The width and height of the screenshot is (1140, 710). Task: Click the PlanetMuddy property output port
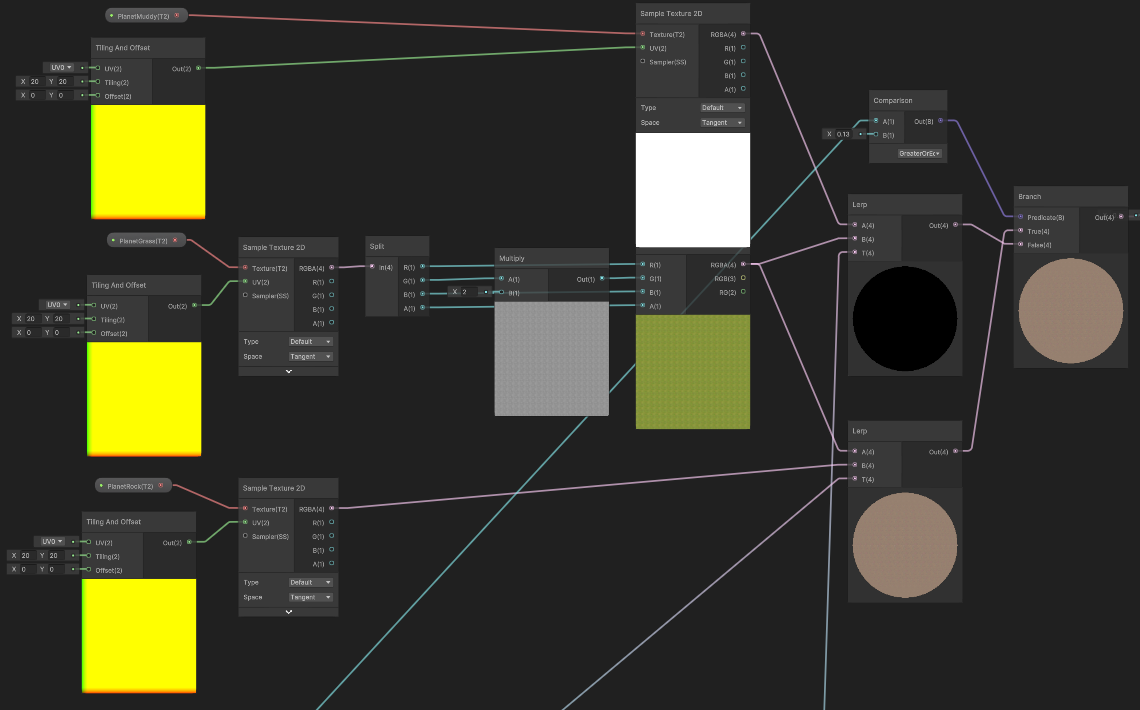point(177,16)
